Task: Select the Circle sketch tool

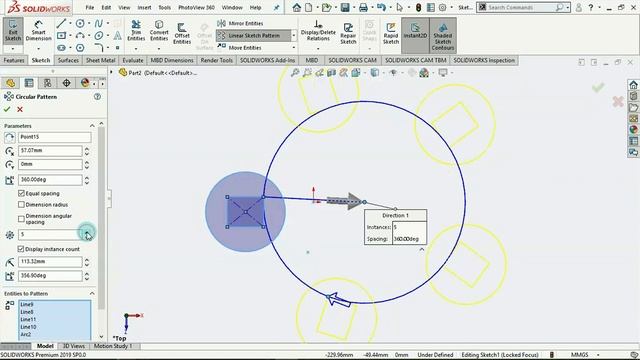Action: point(80,24)
